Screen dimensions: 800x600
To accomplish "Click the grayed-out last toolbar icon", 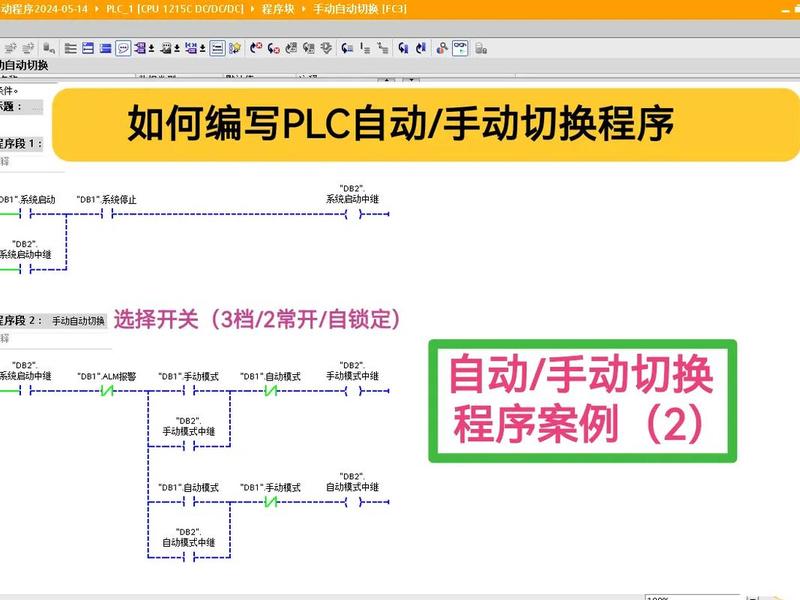I will pyautogui.click(x=481, y=48).
